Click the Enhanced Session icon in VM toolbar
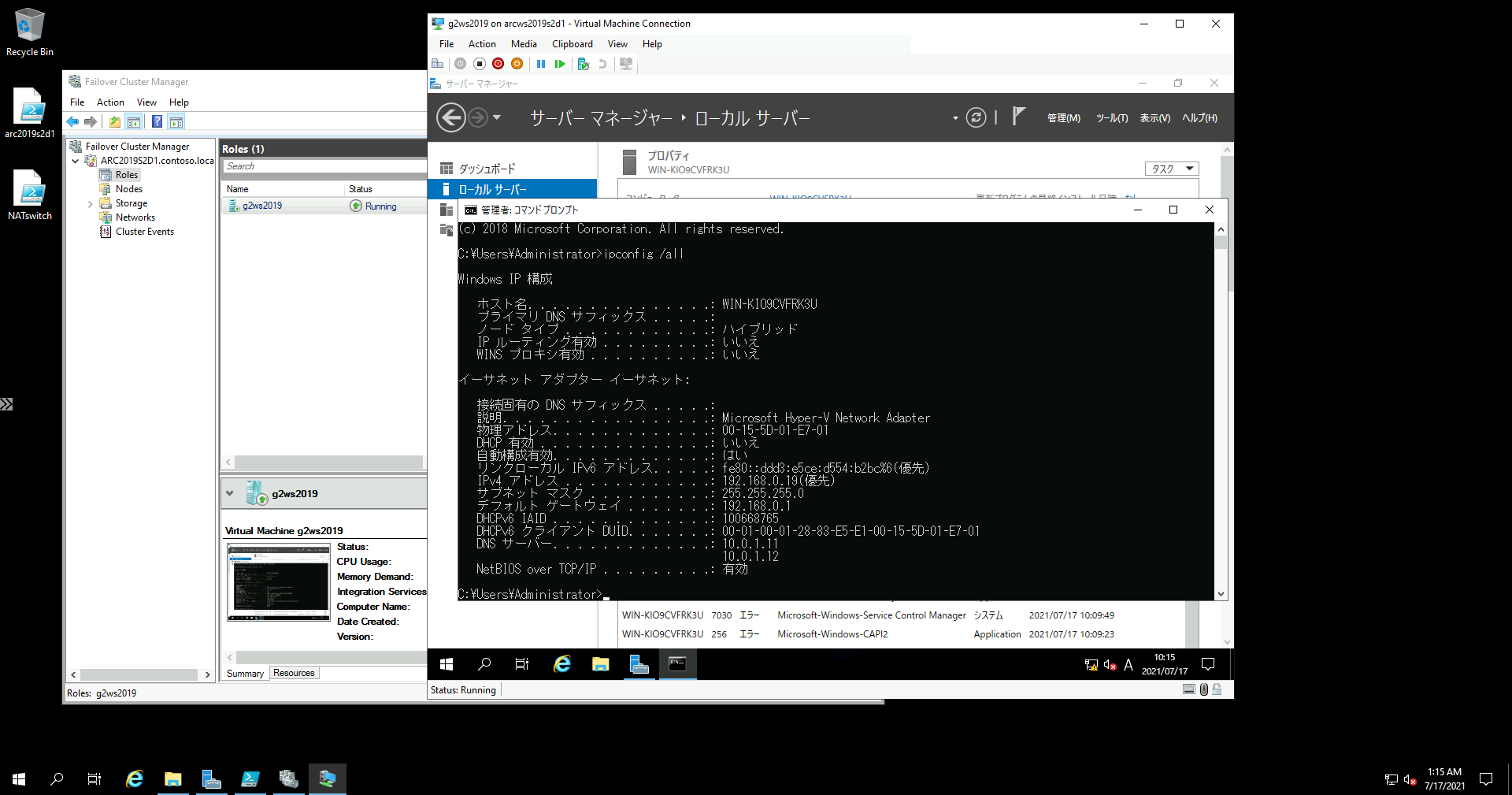Viewport: 1512px width, 795px height. pyautogui.click(x=626, y=64)
